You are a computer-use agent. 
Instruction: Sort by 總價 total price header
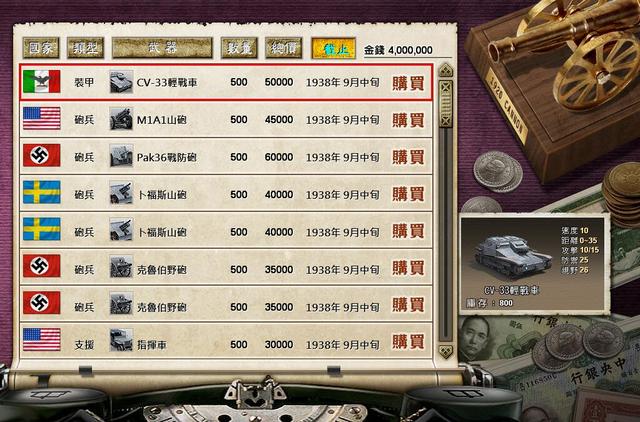[284, 48]
